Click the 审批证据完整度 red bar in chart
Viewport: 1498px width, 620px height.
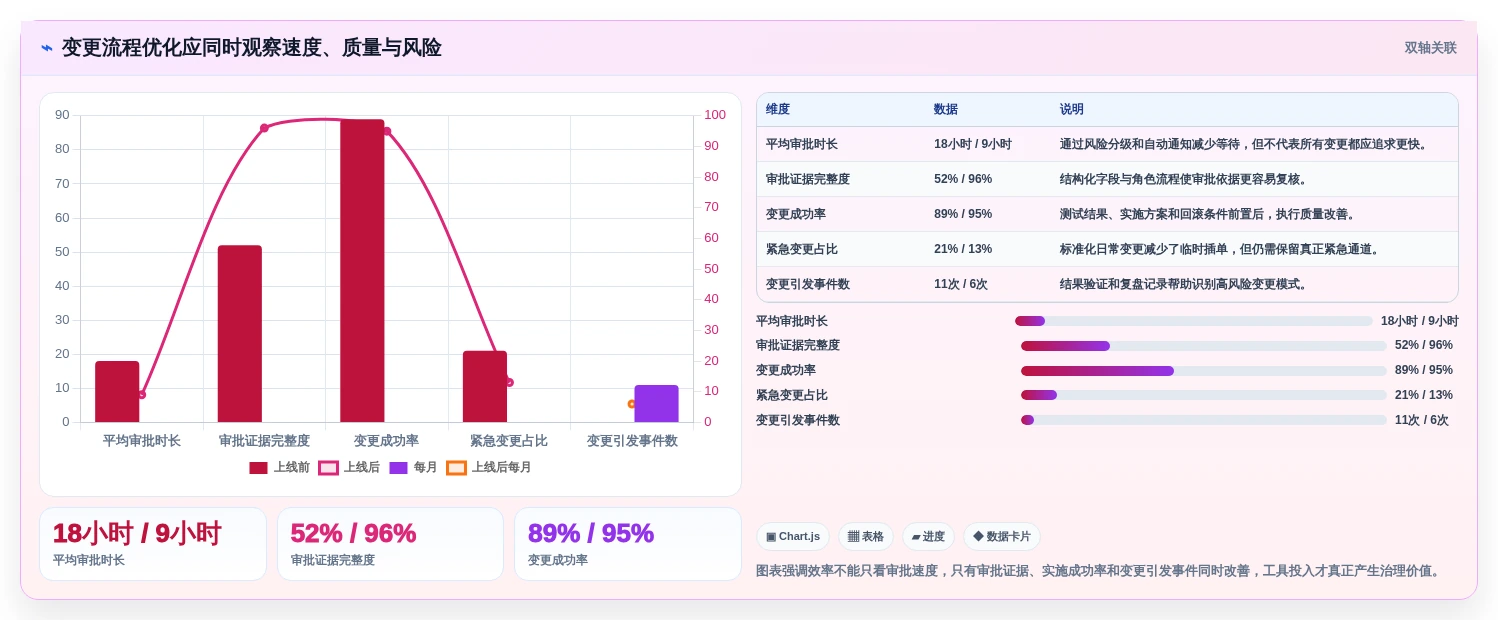[240, 334]
